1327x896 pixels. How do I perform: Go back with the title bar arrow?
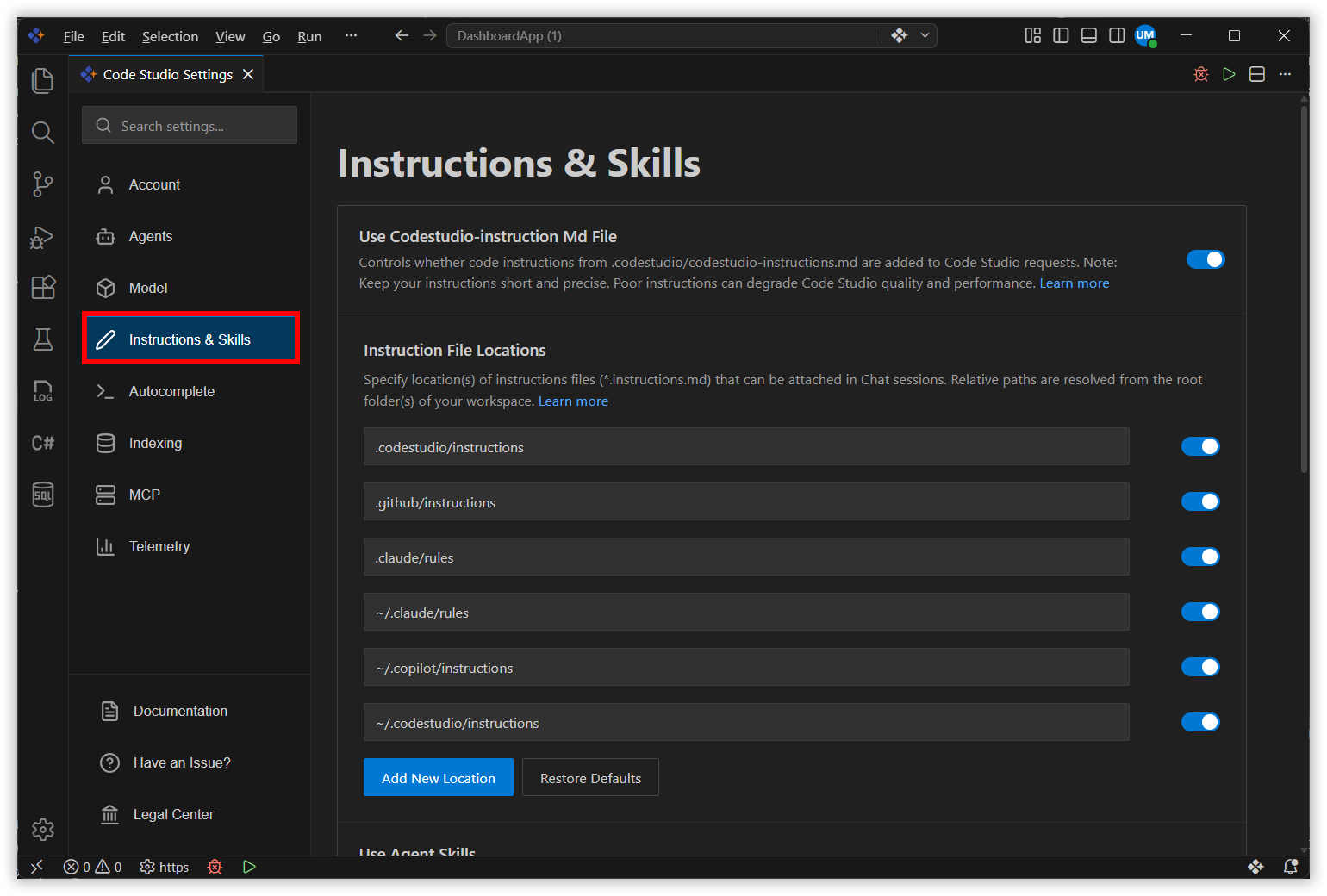[402, 35]
